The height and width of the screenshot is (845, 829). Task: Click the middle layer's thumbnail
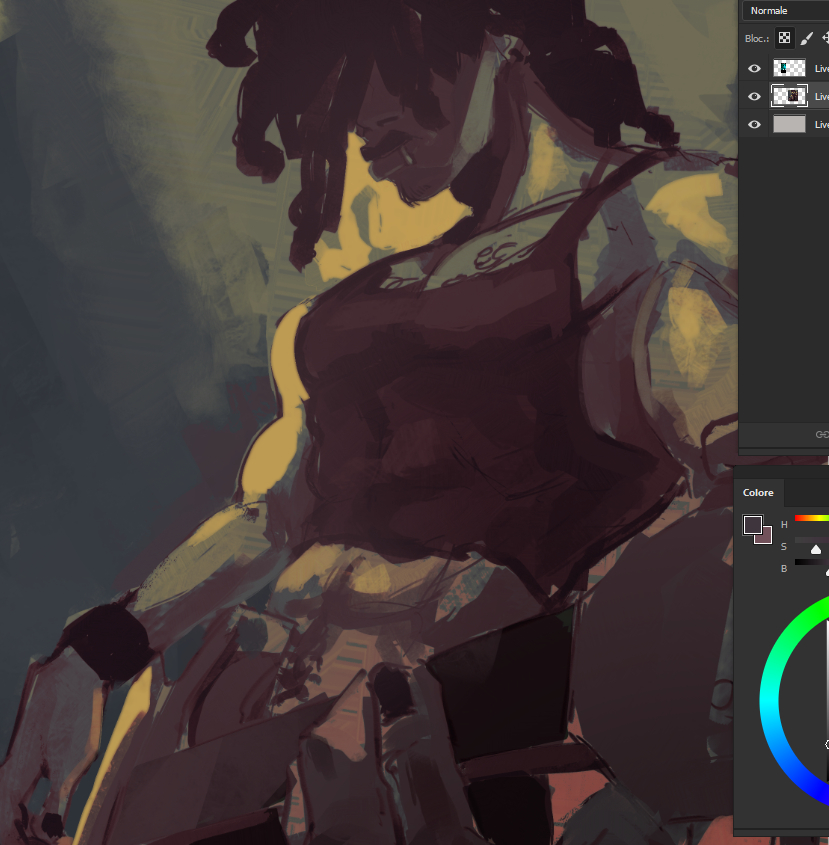click(x=790, y=97)
